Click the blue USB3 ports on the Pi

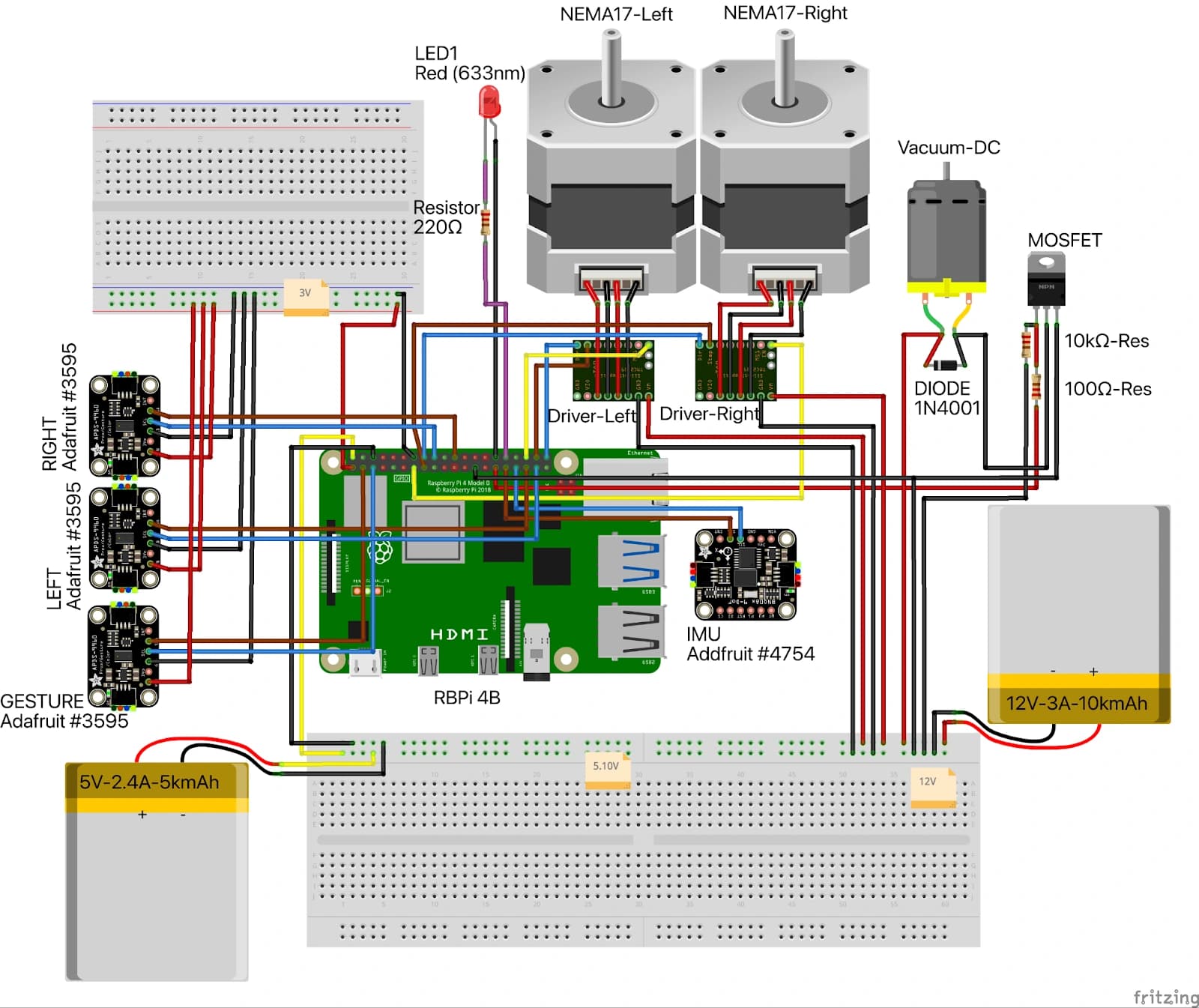coord(631,561)
